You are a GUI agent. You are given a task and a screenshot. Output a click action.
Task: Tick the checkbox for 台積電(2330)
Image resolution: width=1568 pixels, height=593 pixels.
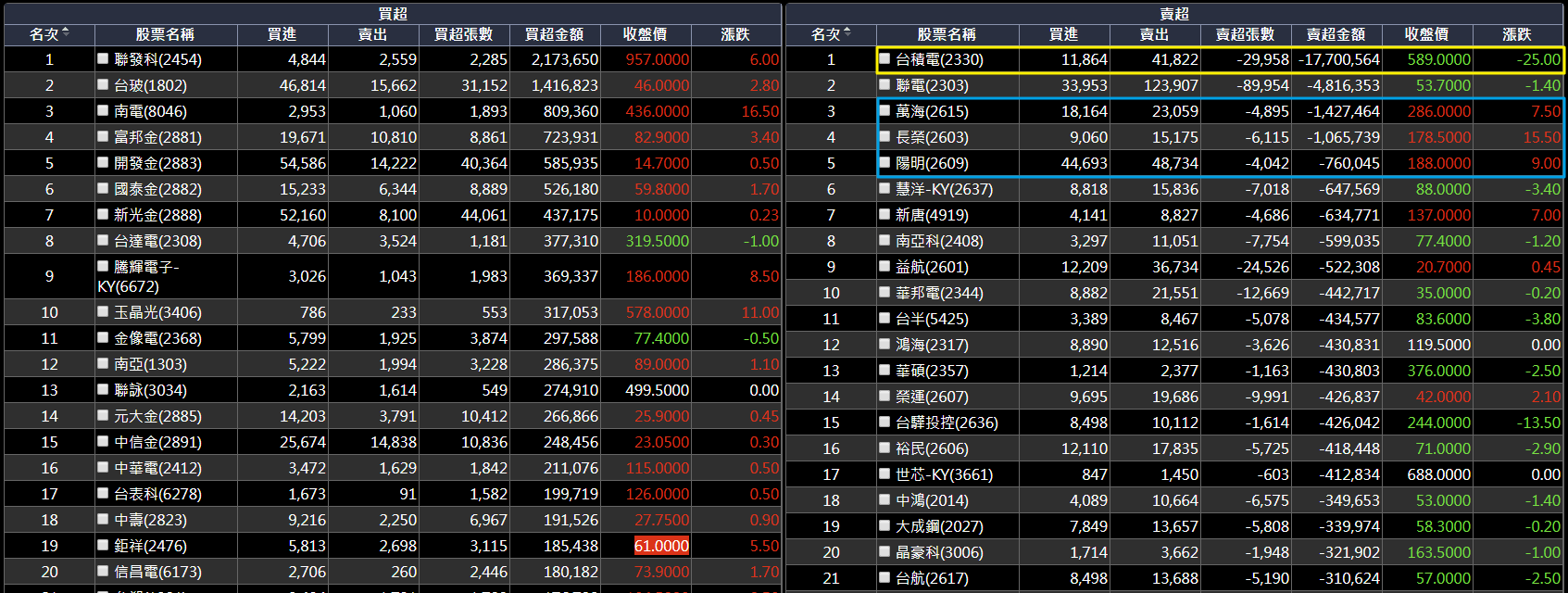coord(884,58)
